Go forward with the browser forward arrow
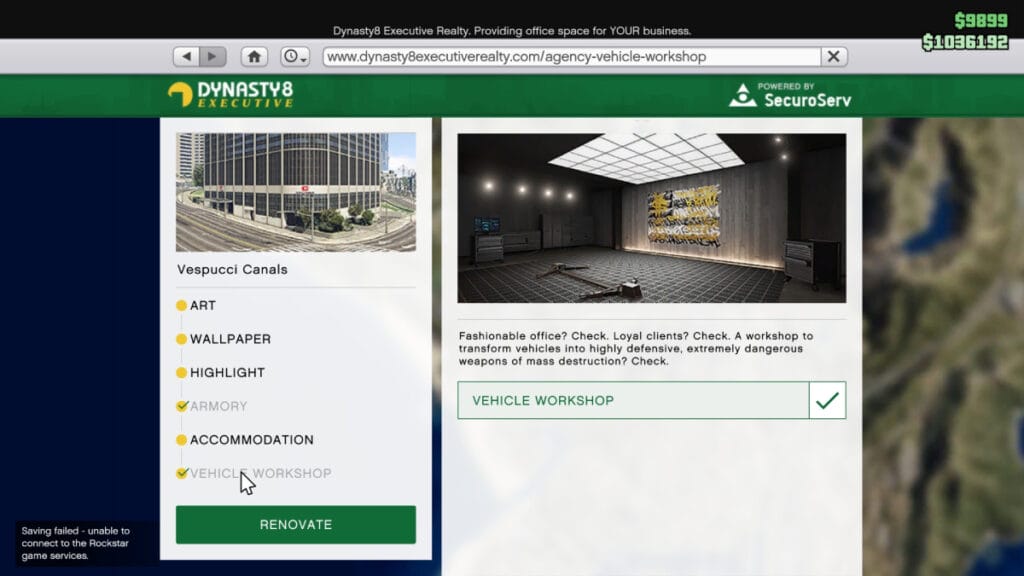Viewport: 1024px width, 576px height. 213,57
